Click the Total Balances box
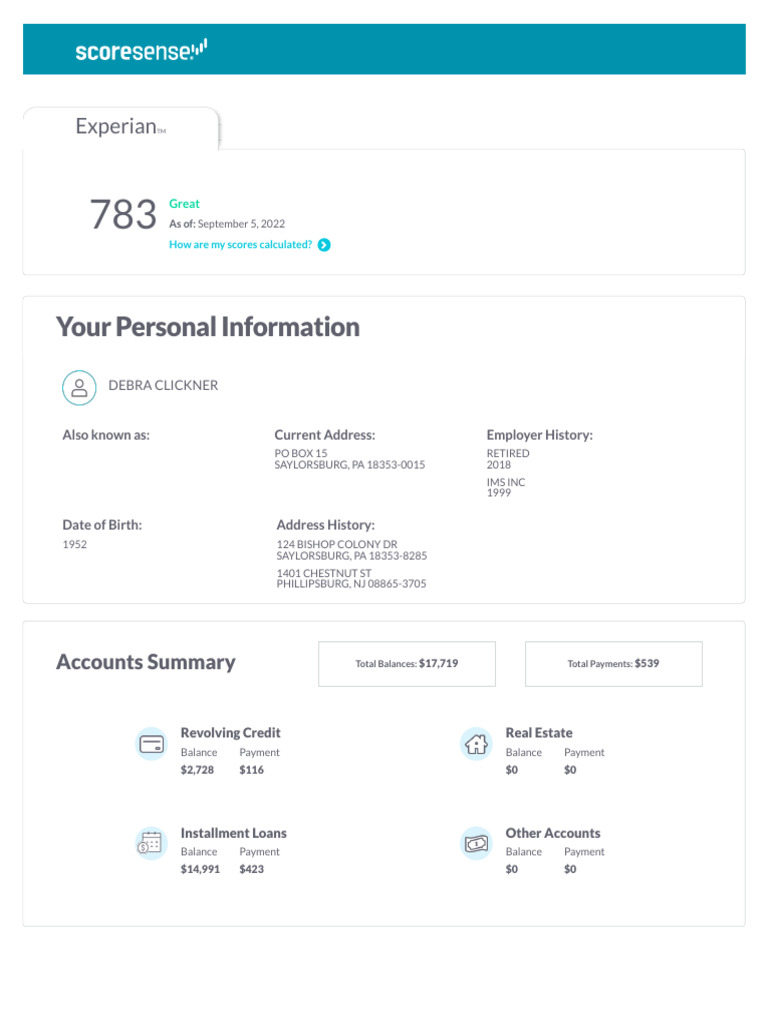The image size is (768, 1024). tap(407, 663)
